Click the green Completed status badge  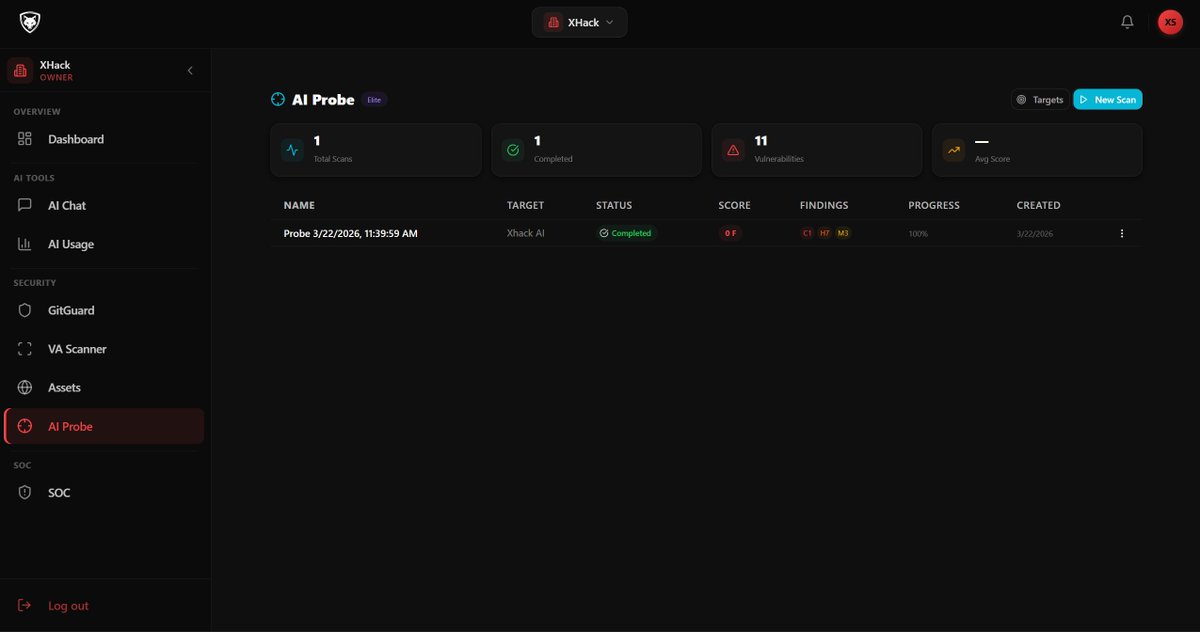(x=626, y=233)
